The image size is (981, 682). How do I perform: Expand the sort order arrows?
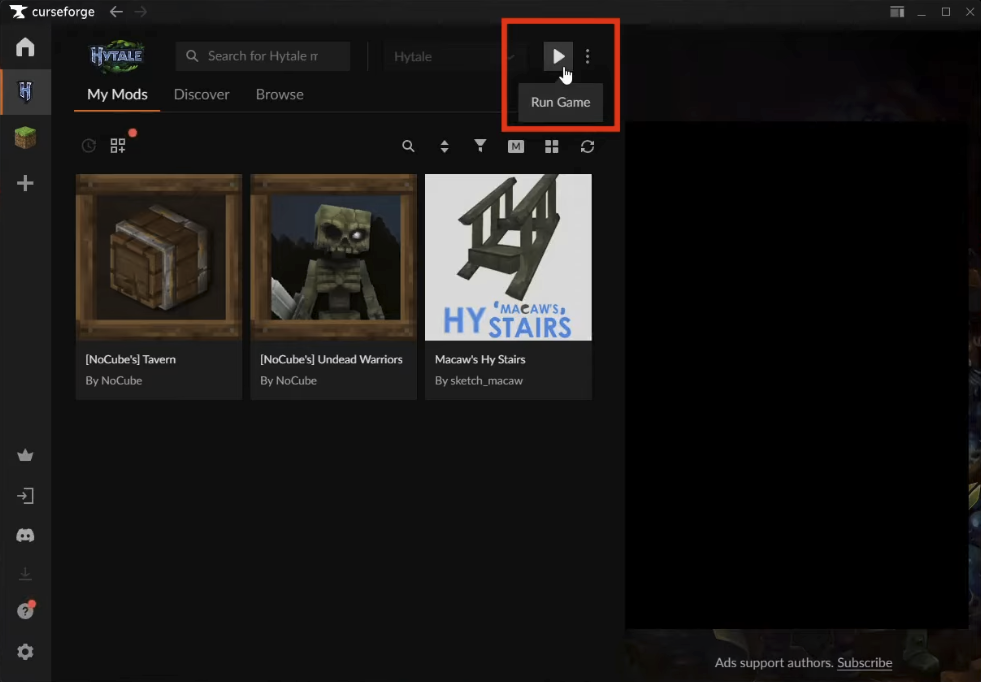click(x=444, y=147)
